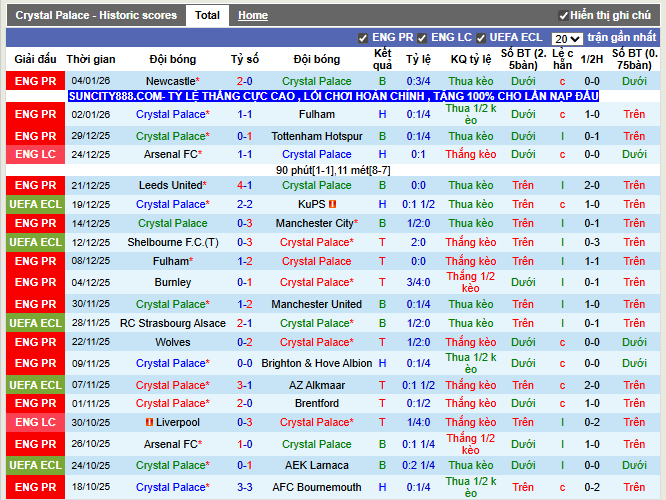Click the 2-2 score against KuPS
This screenshot has height=500, width=666.
pos(245,204)
